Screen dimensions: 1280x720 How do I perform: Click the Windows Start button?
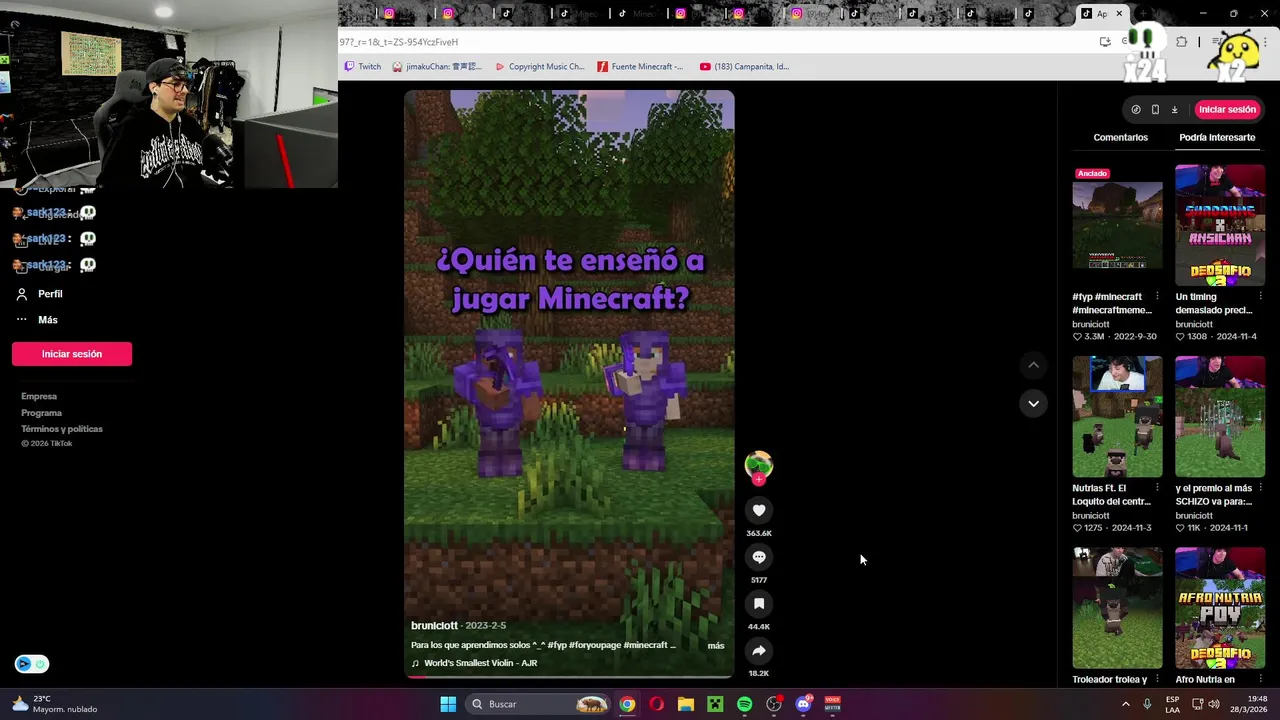tap(448, 704)
